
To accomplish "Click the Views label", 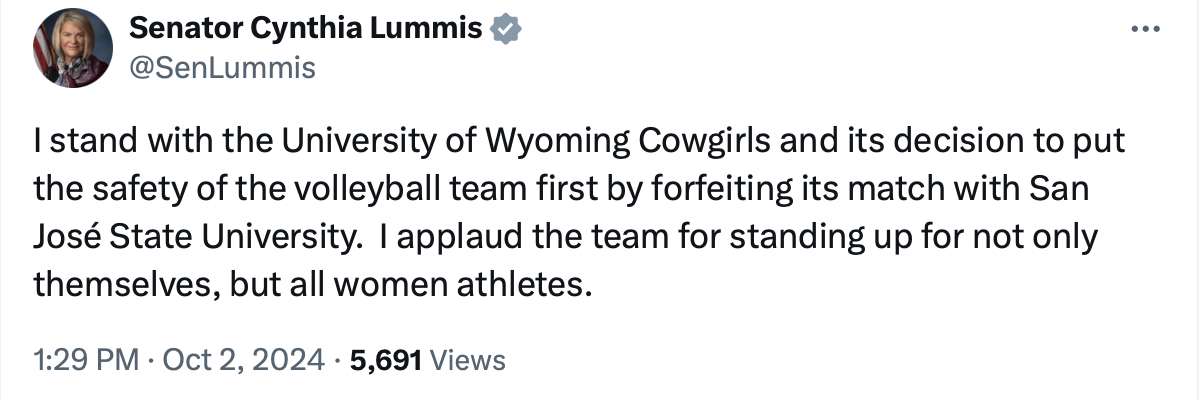I will tap(473, 360).
